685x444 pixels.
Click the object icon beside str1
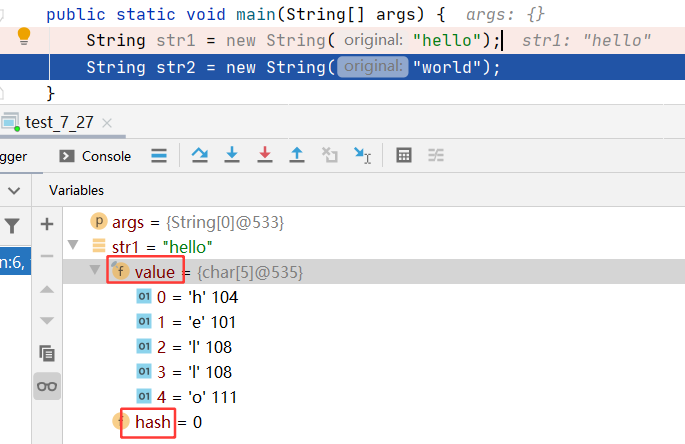coord(99,246)
